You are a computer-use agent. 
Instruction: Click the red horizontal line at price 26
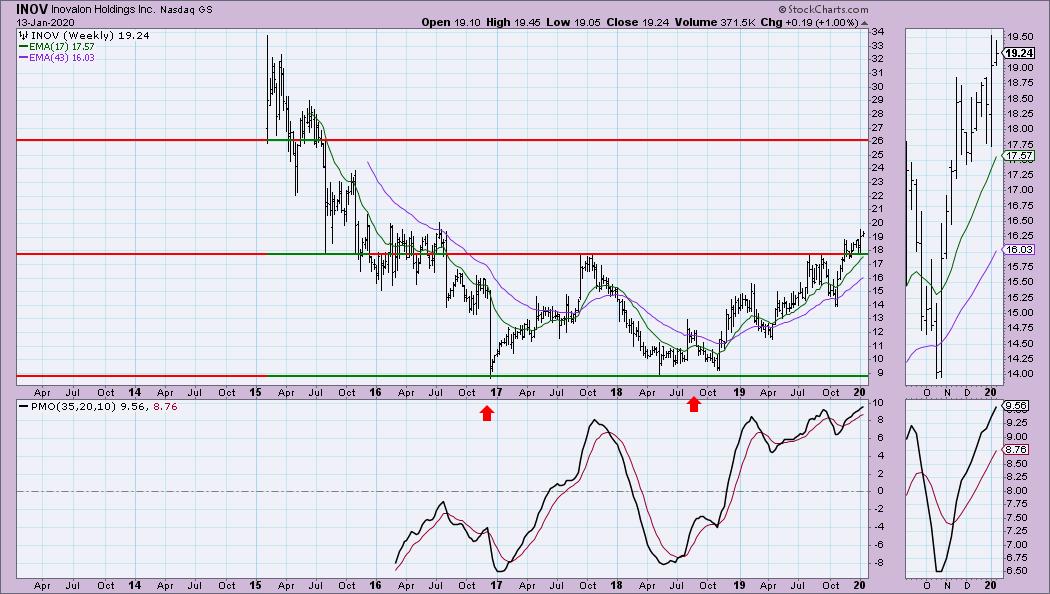pos(442,140)
